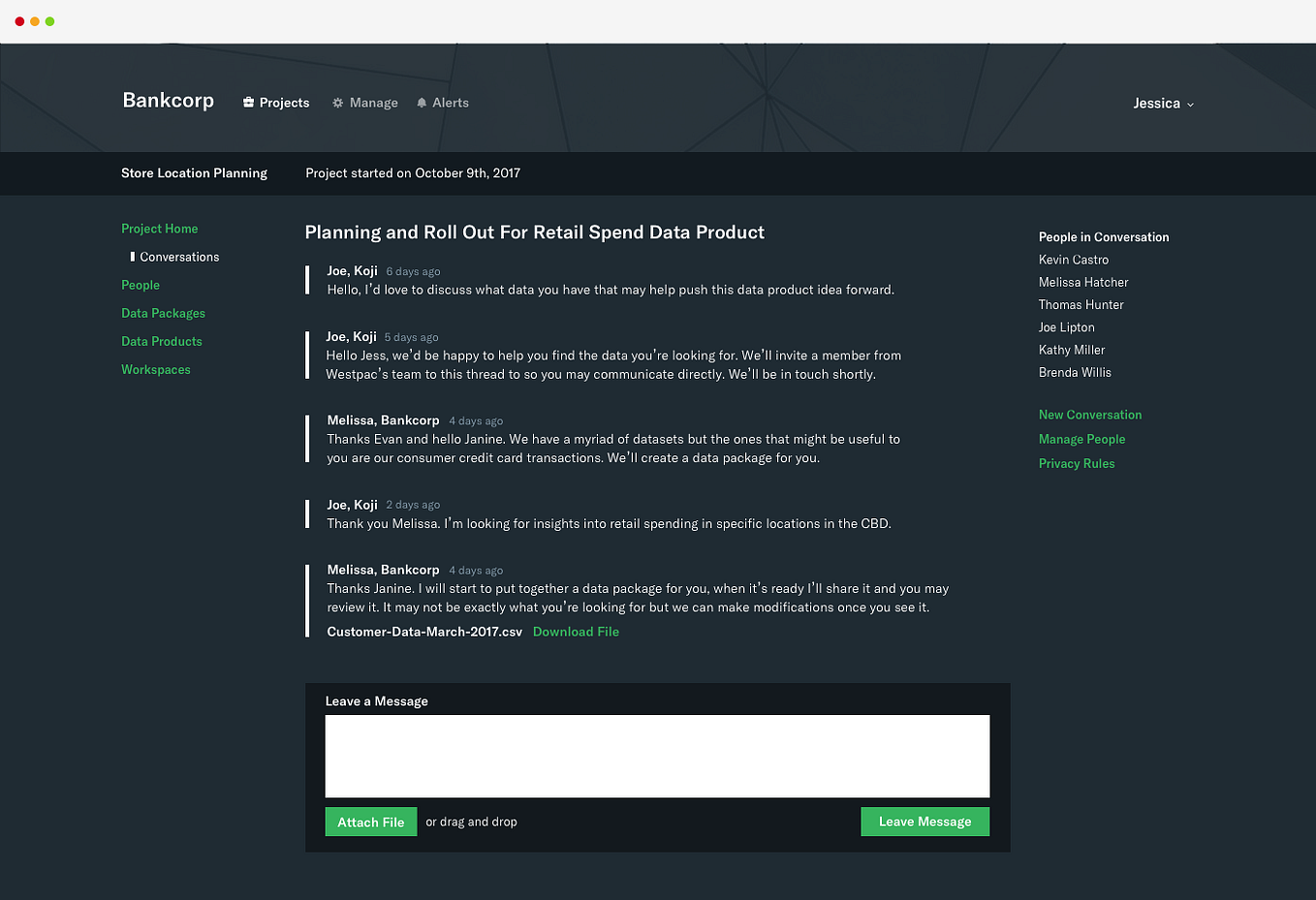Click the Projects briefcase icon
This screenshot has height=900, width=1316.
point(247,102)
